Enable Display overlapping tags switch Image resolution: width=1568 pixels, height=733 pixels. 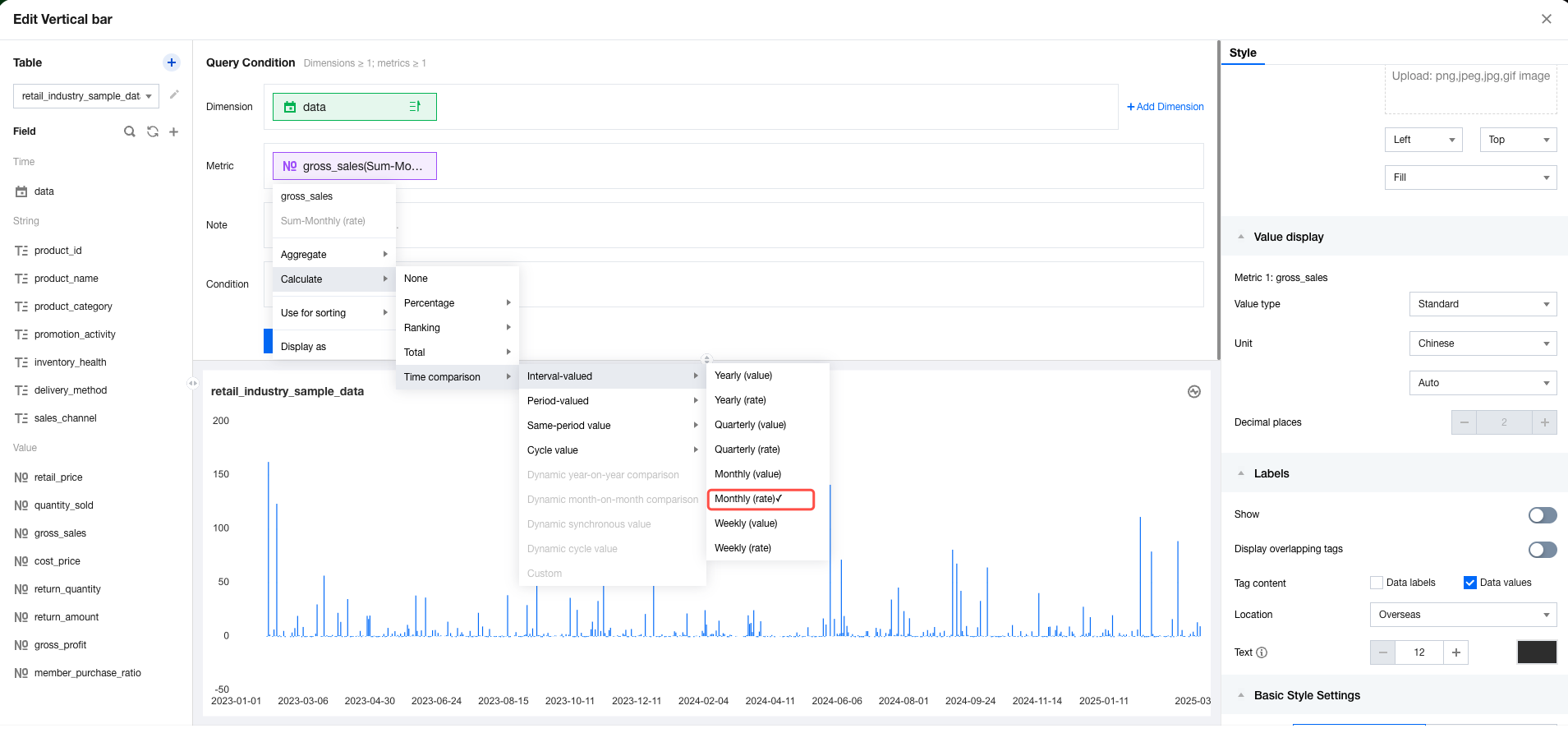click(1542, 550)
